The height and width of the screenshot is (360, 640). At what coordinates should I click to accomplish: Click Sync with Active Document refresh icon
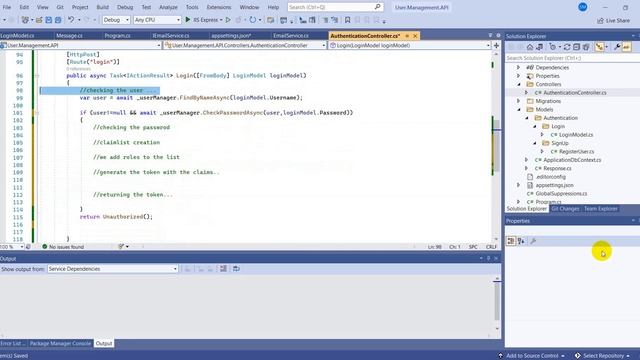[x=567, y=47]
